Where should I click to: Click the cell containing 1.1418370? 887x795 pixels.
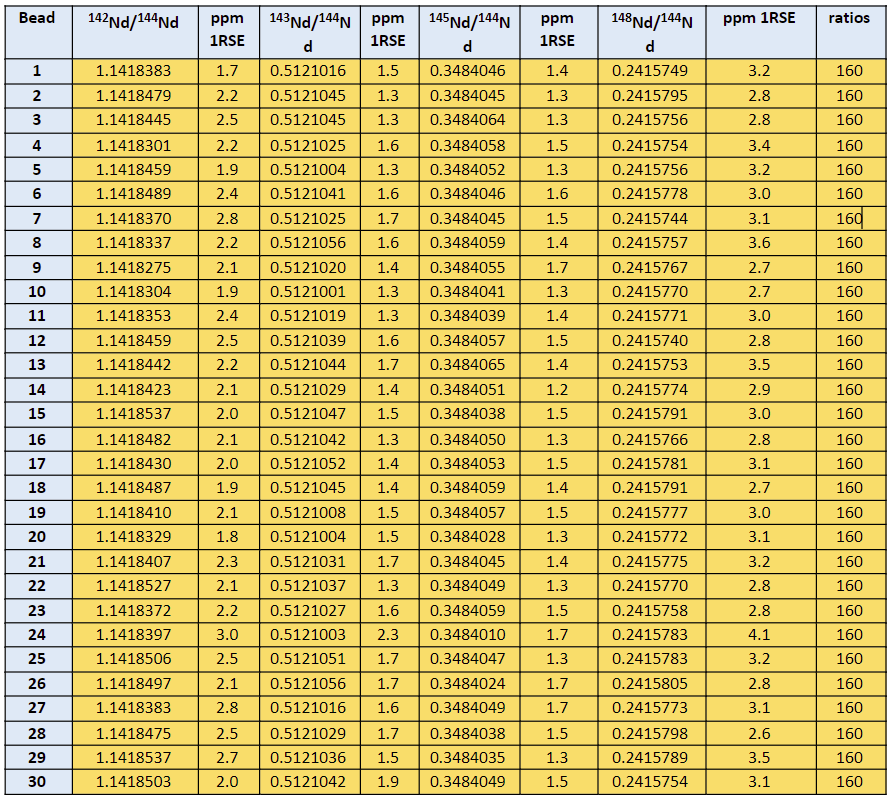coord(135,218)
